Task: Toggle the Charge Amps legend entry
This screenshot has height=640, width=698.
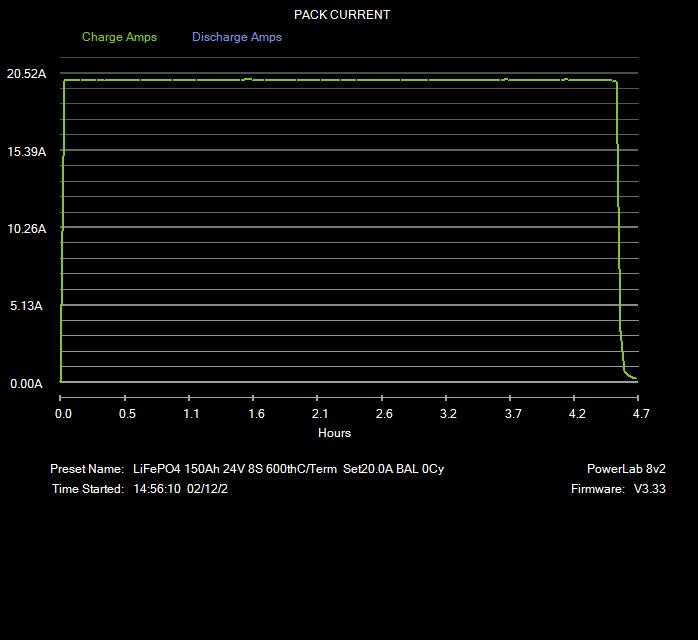Action: click(x=119, y=37)
